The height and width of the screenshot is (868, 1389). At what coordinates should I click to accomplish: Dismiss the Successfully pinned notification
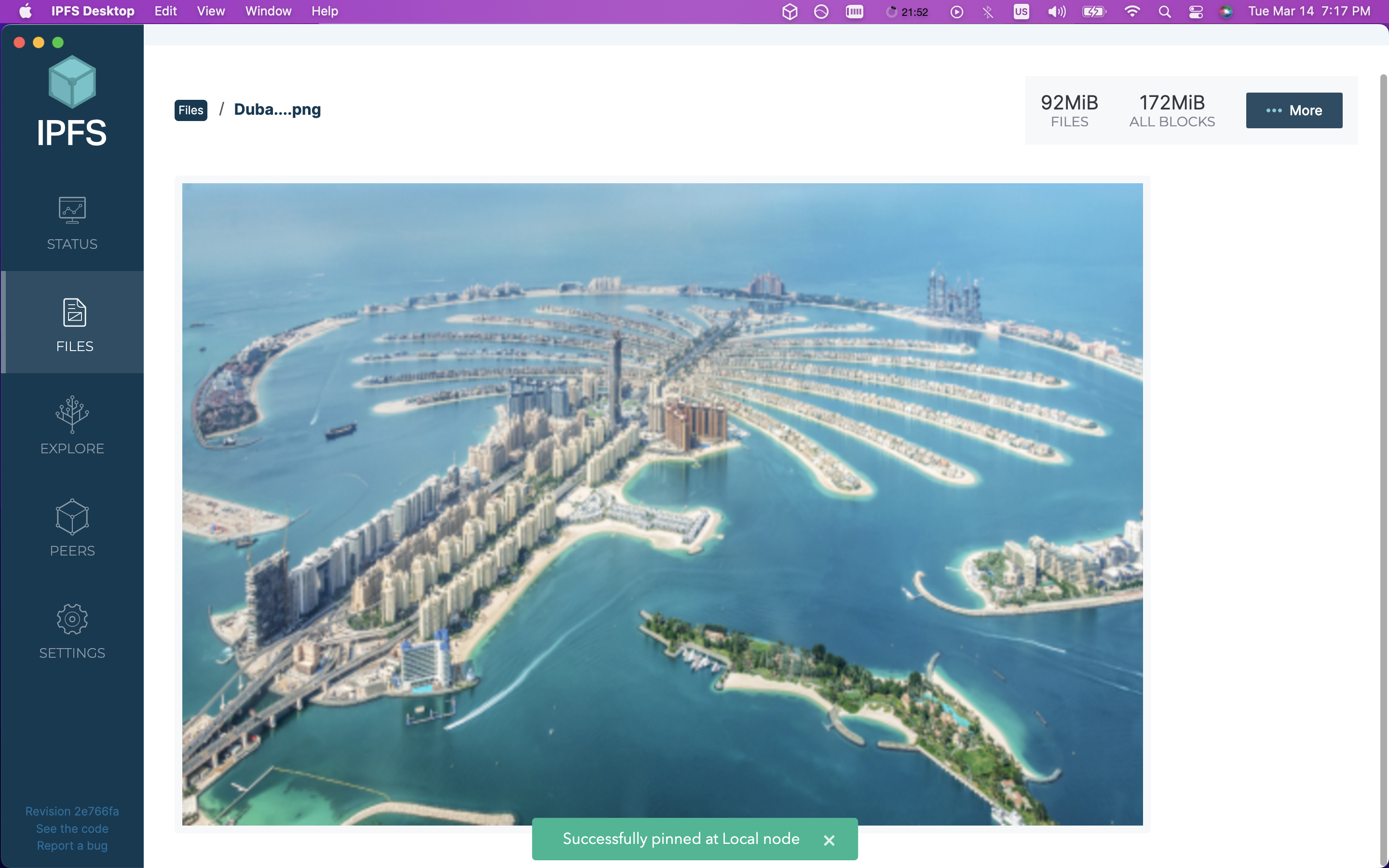[829, 840]
